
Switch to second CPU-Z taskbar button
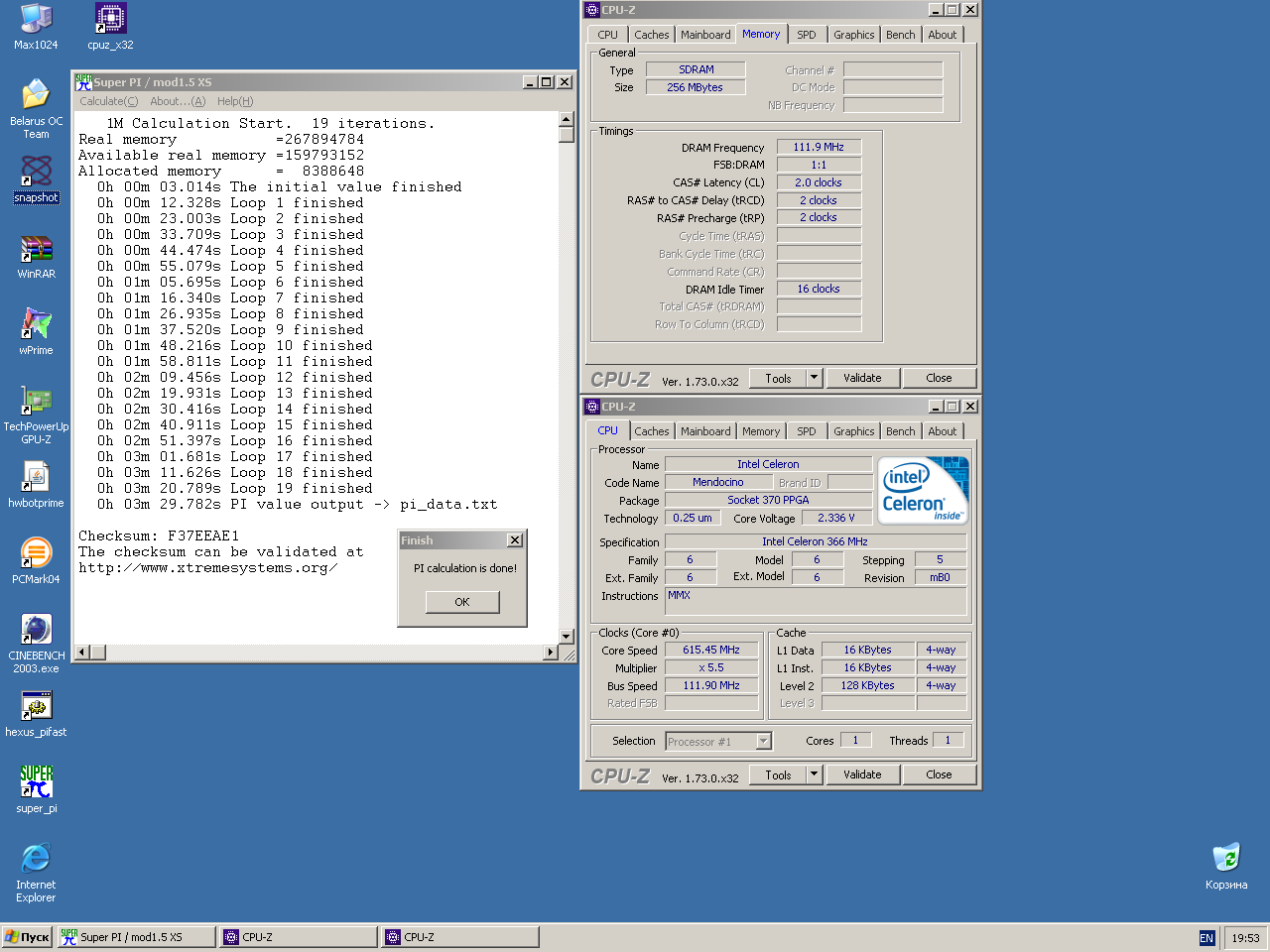pyautogui.click(x=460, y=937)
